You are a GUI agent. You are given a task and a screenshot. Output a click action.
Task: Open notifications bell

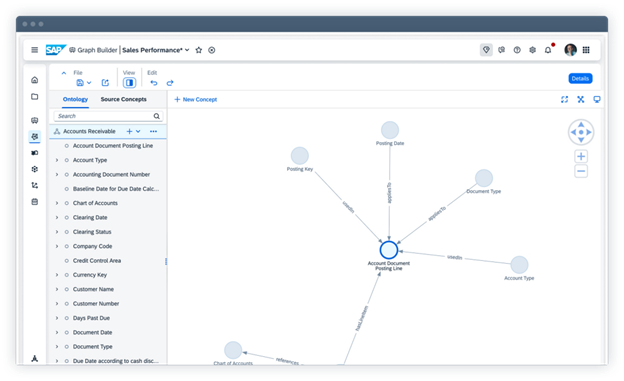[x=548, y=50]
